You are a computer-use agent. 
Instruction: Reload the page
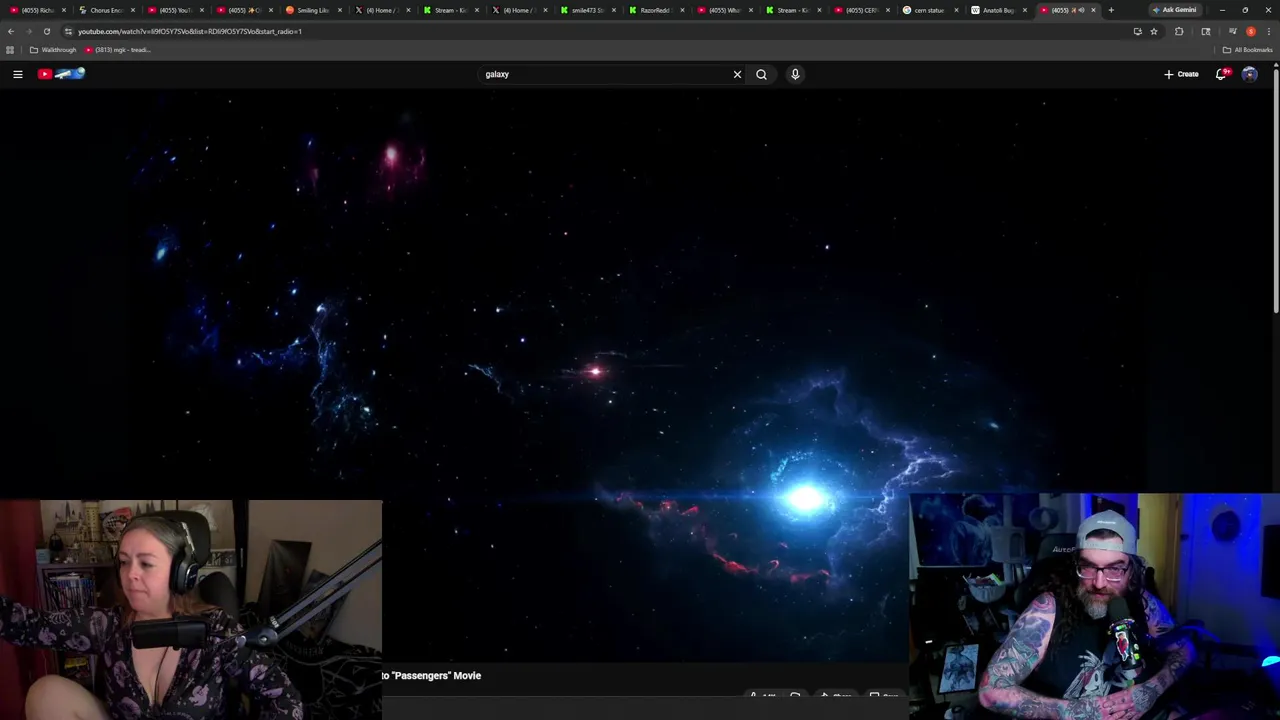46,31
